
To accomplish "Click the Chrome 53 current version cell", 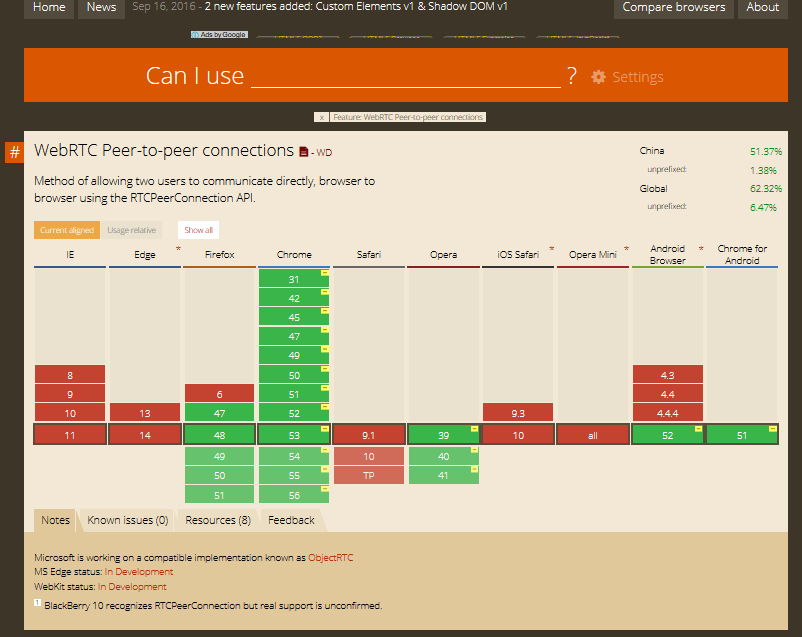I will tap(294, 435).
